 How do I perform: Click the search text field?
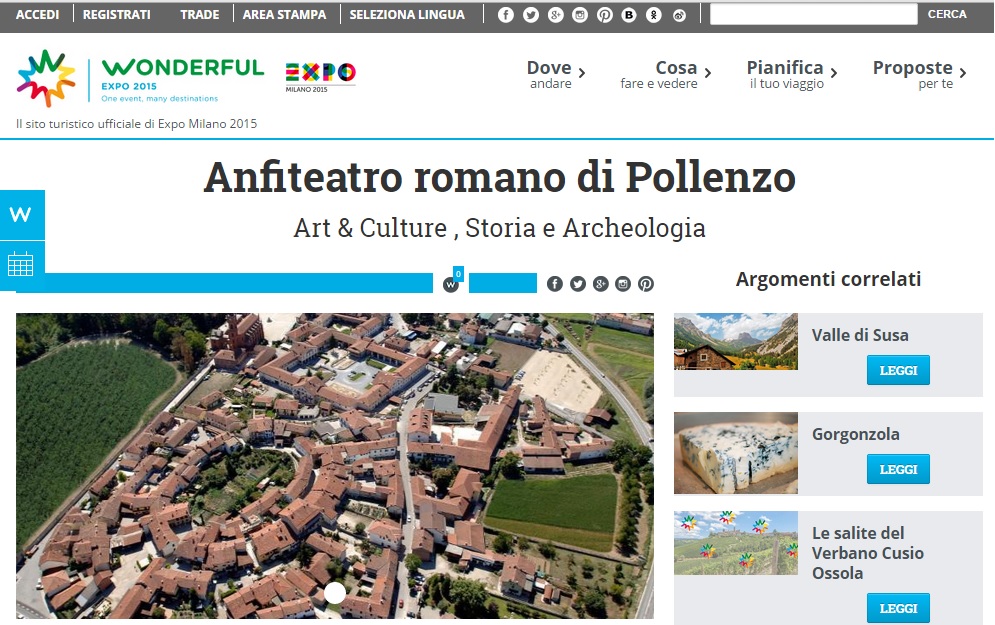click(813, 15)
